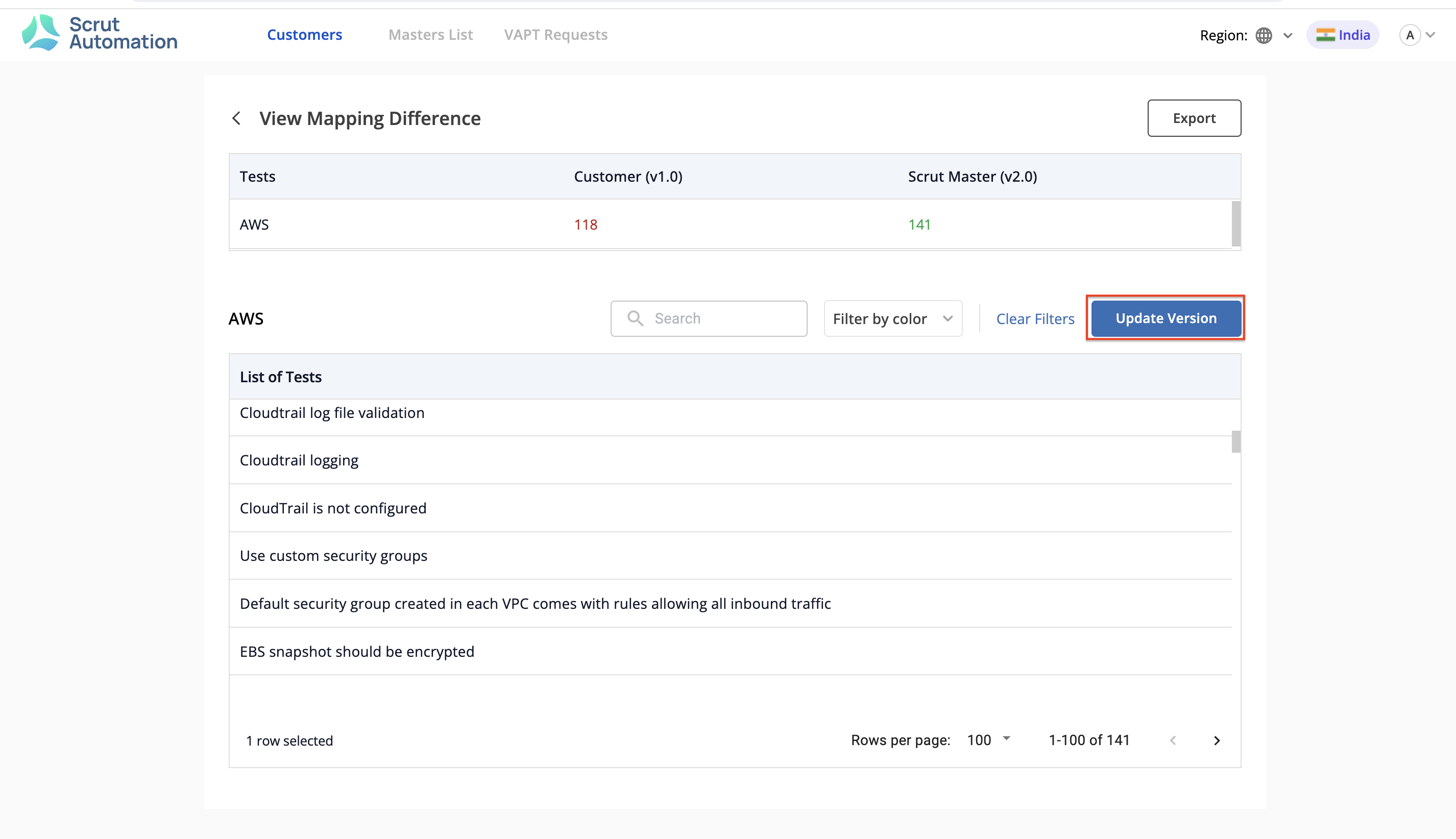The width and height of the screenshot is (1456, 839).
Task: Click the 1-100 of 141 pagination text
Action: click(1089, 741)
